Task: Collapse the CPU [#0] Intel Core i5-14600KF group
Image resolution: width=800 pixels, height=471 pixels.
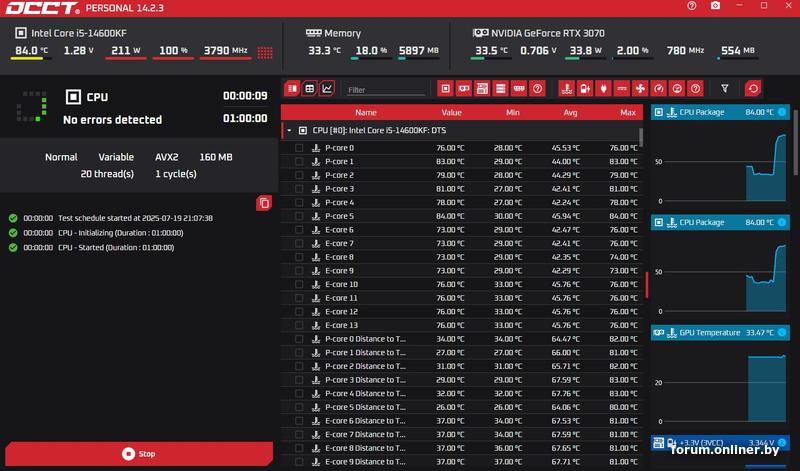Action: pos(289,130)
